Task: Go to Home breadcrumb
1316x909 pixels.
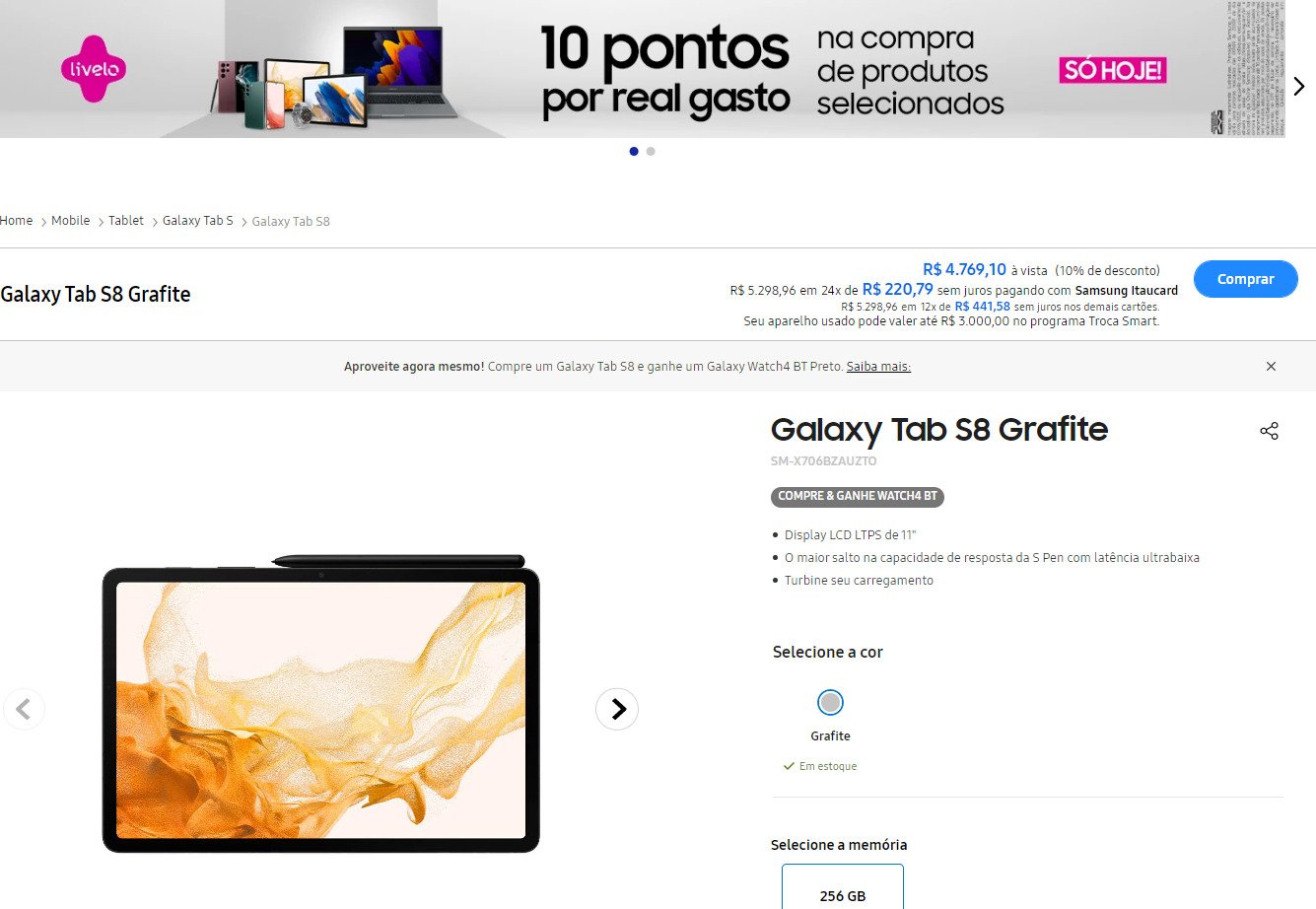Action: [x=17, y=221]
